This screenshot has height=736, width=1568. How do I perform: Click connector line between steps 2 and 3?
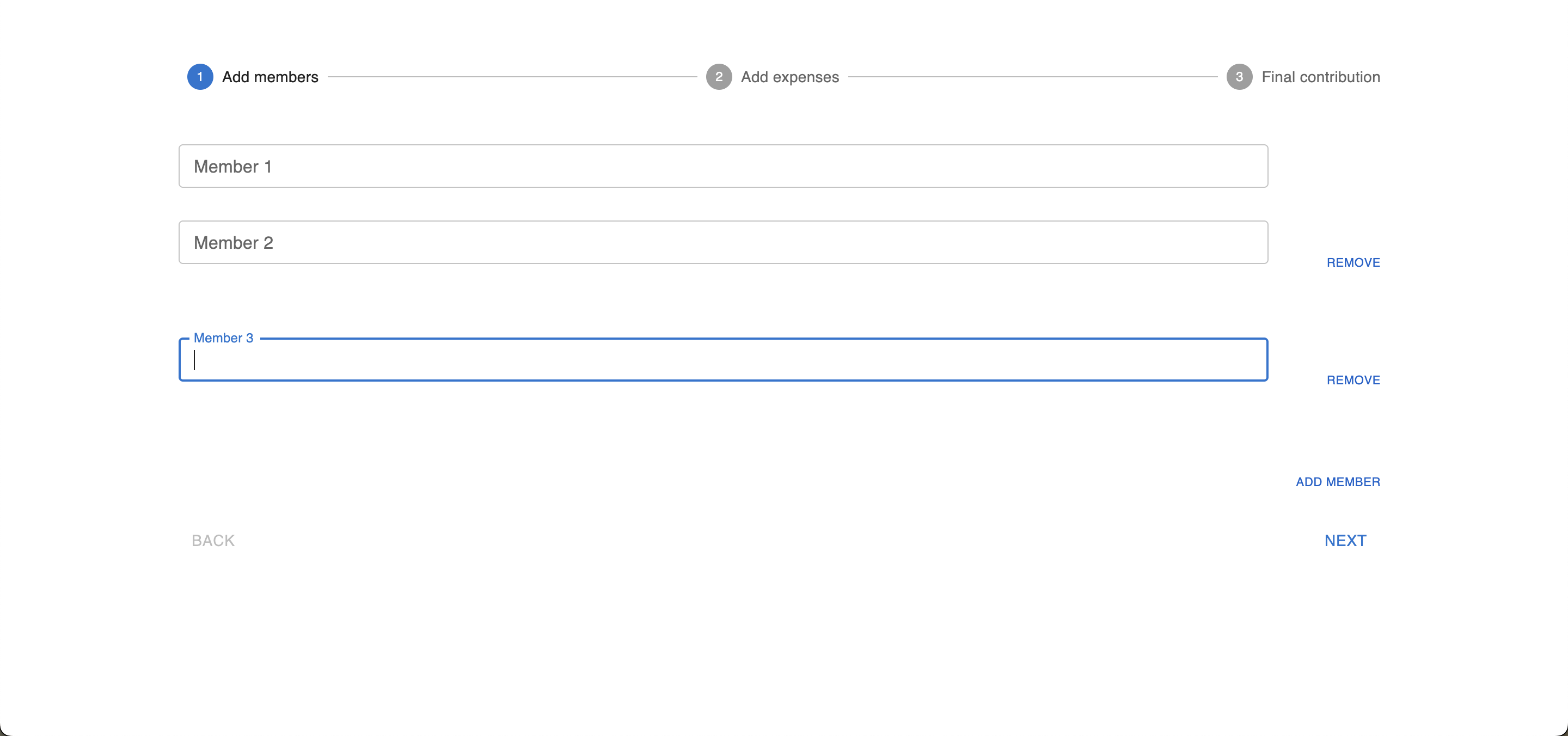pyautogui.click(x=1032, y=77)
